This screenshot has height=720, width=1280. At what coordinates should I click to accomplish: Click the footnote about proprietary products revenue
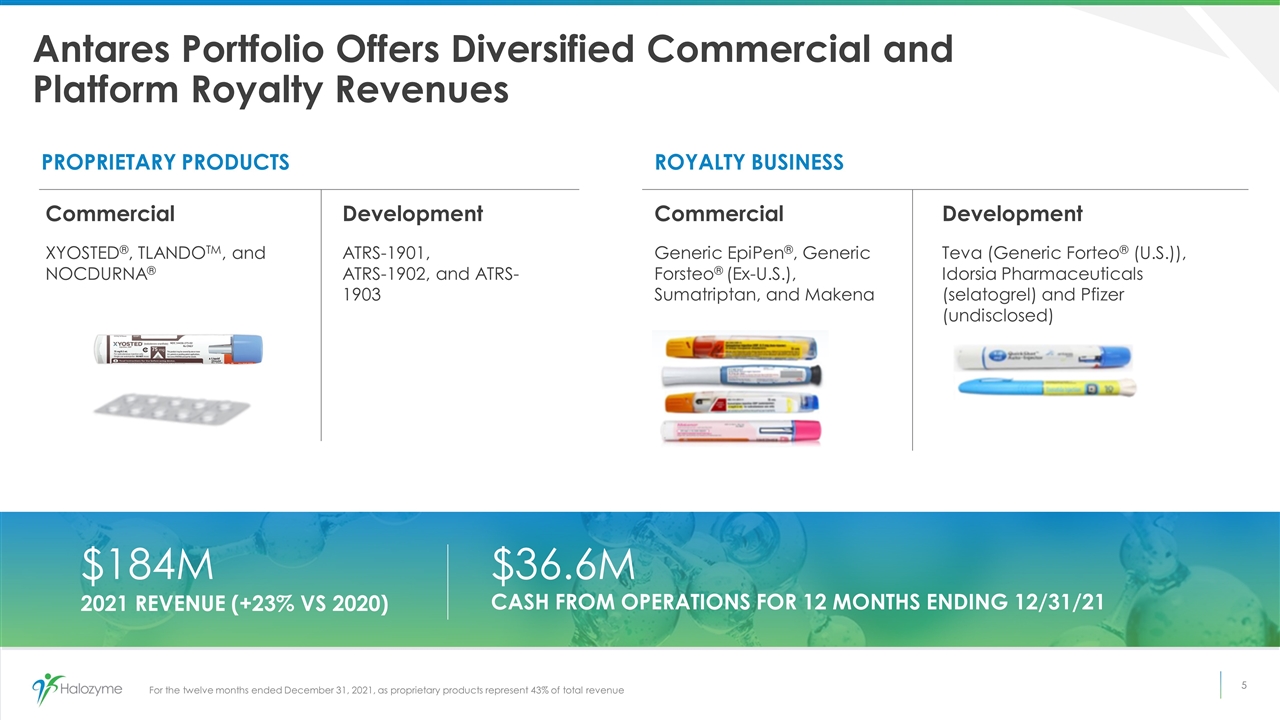[x=386, y=690]
